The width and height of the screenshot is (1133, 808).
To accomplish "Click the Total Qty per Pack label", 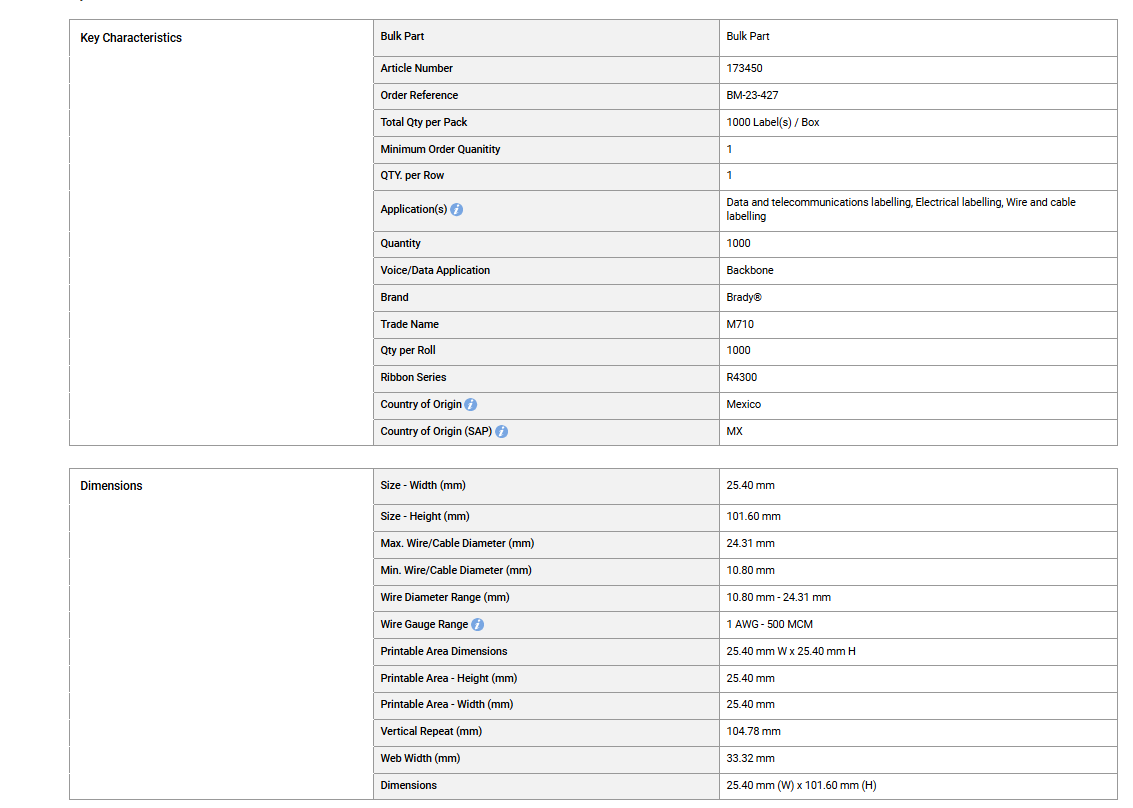I will click(x=424, y=122).
